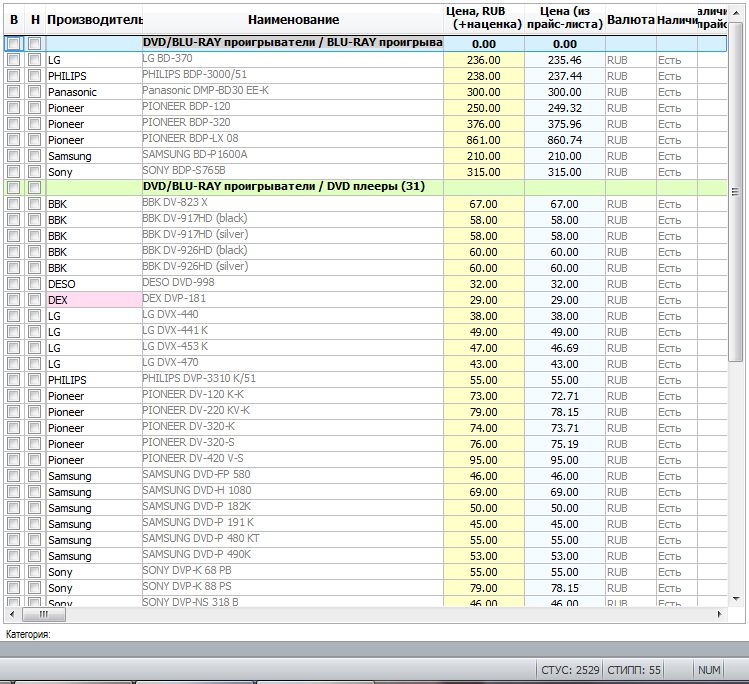The width and height of the screenshot is (749, 684).
Task: Click RUB currency cell for LG BD-370
Action: 631,60
